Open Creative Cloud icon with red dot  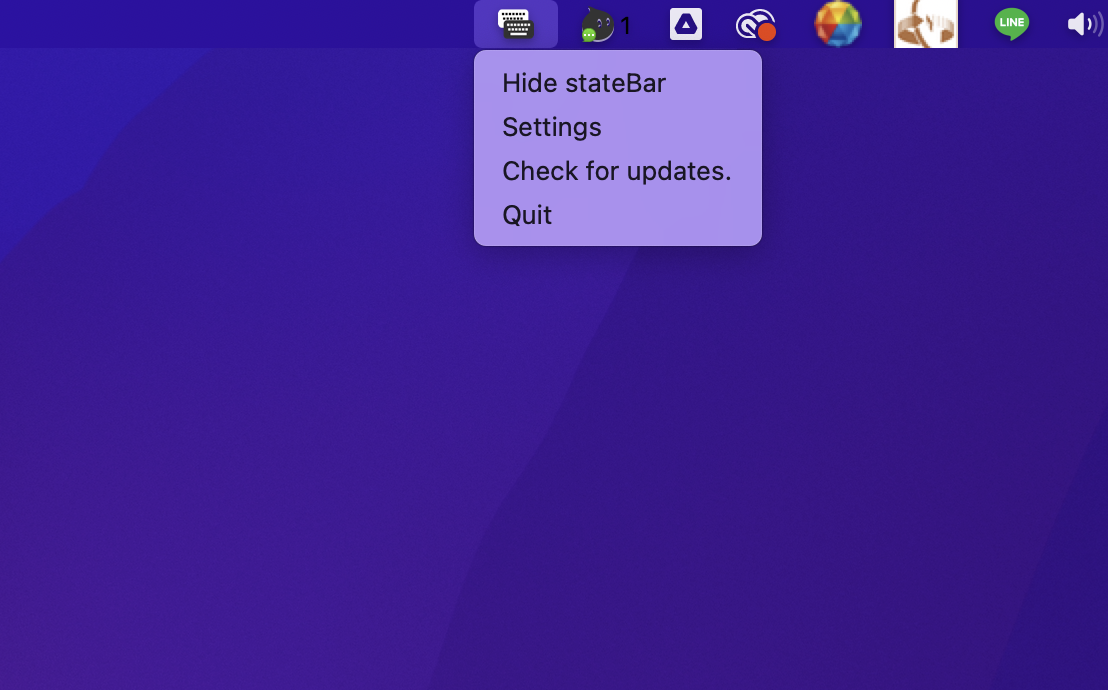755,25
